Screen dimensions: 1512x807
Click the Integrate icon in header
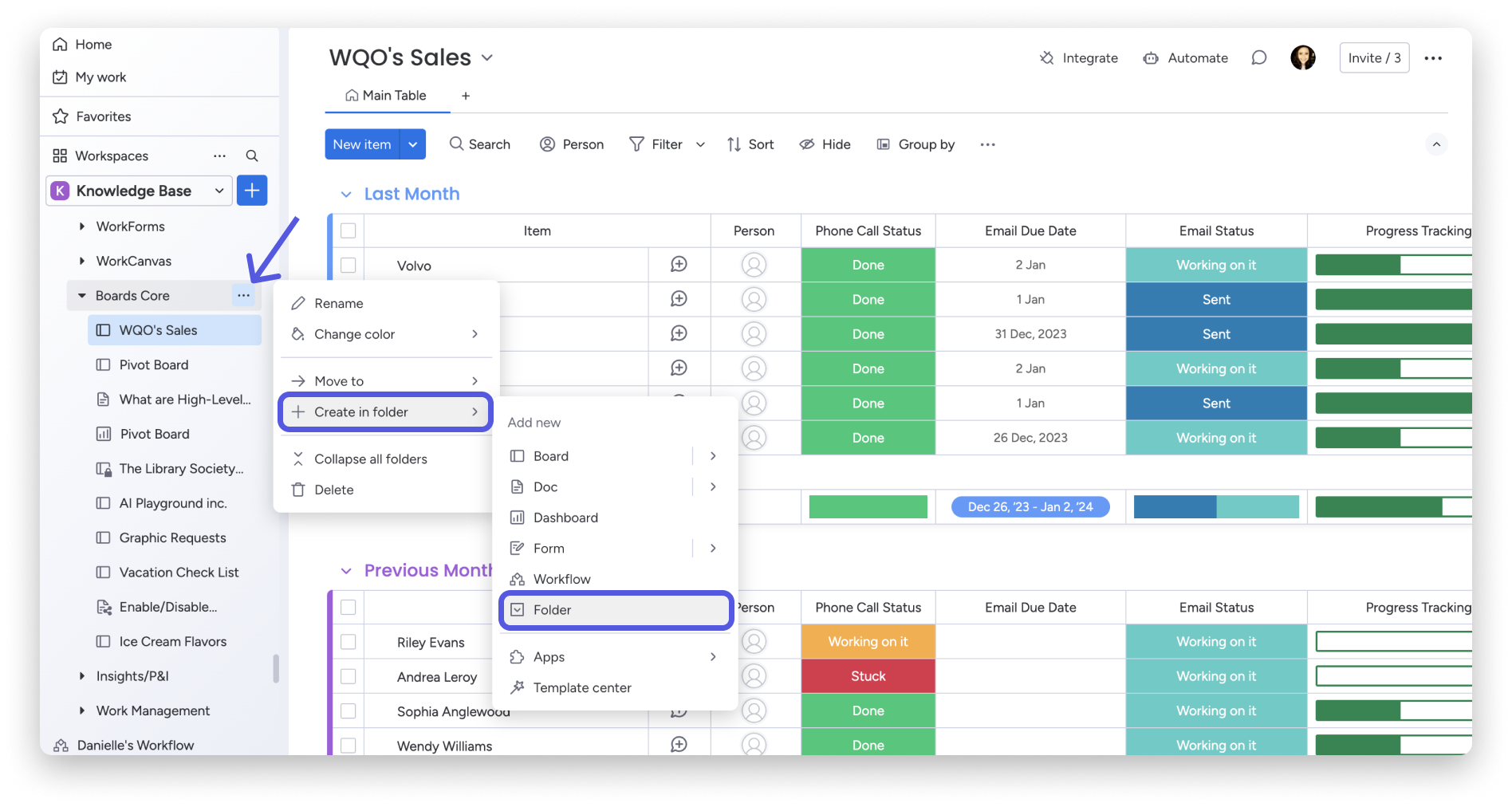point(1047,58)
